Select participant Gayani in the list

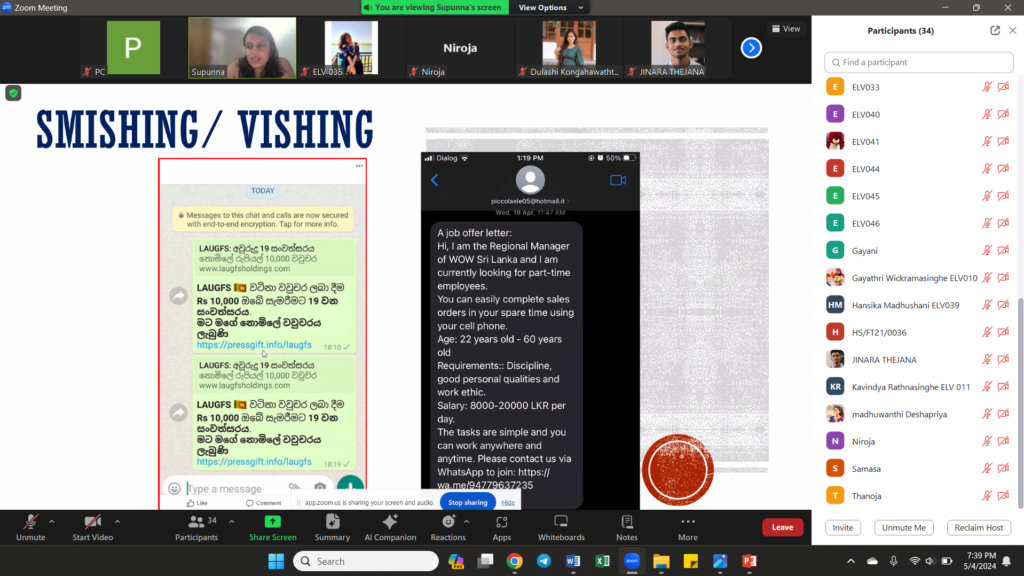918,250
